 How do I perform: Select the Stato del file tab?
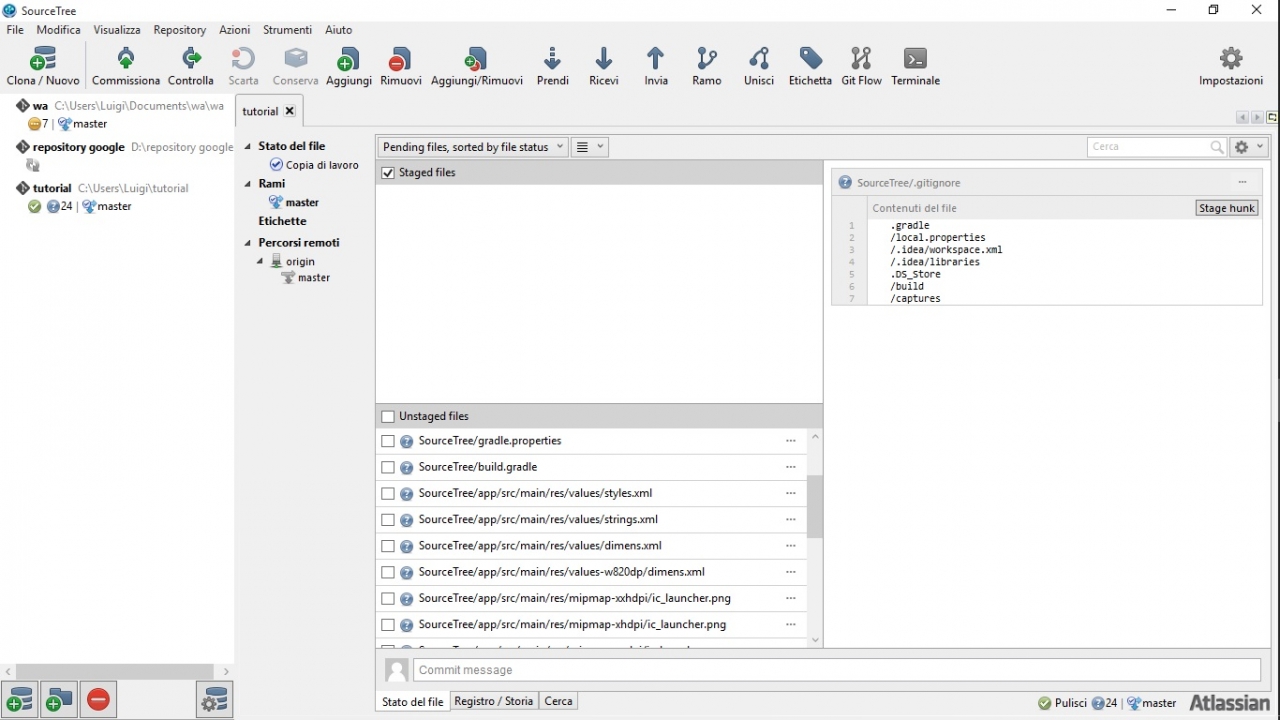tap(412, 702)
